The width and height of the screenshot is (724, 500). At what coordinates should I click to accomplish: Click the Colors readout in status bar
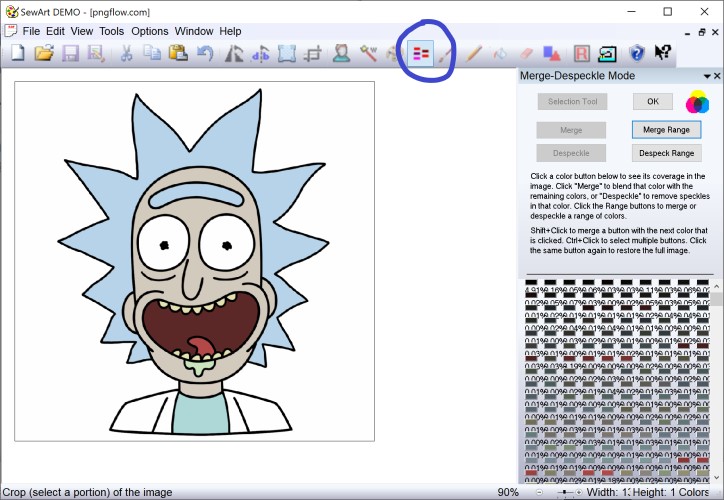pos(694,493)
